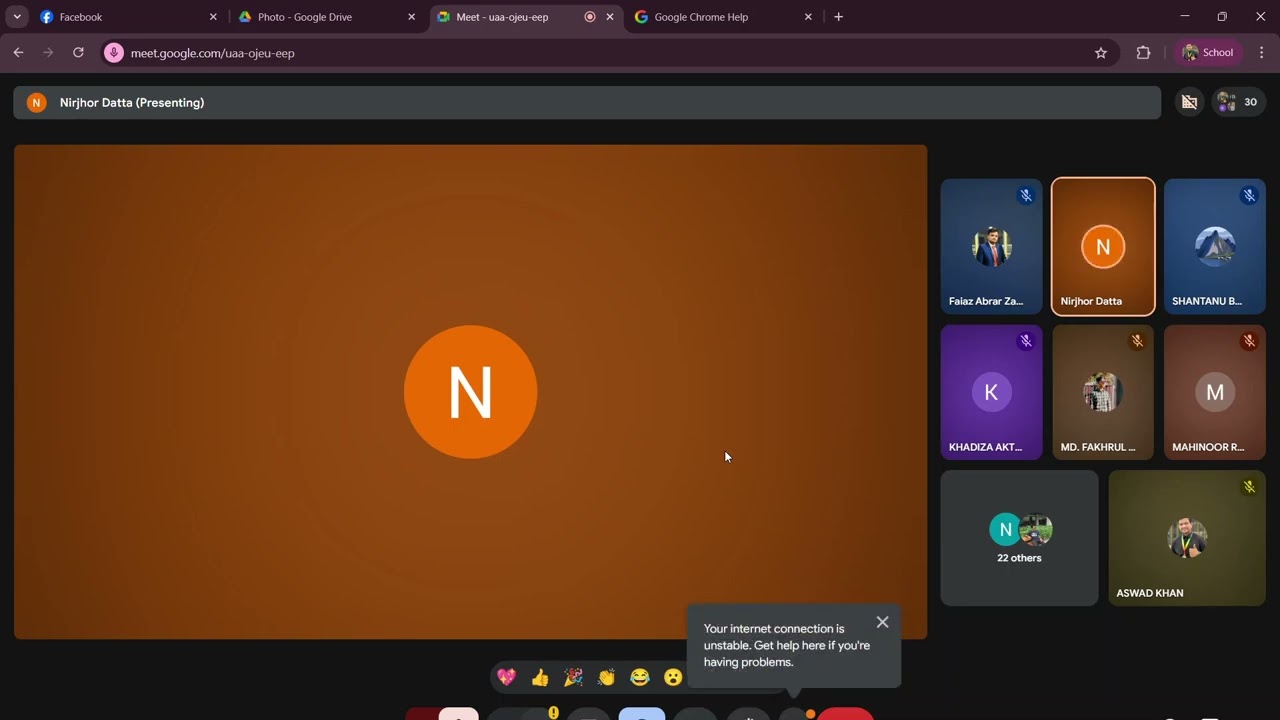Send the clapping hands emoji reaction
This screenshot has width=1280, height=720.
[x=606, y=678]
